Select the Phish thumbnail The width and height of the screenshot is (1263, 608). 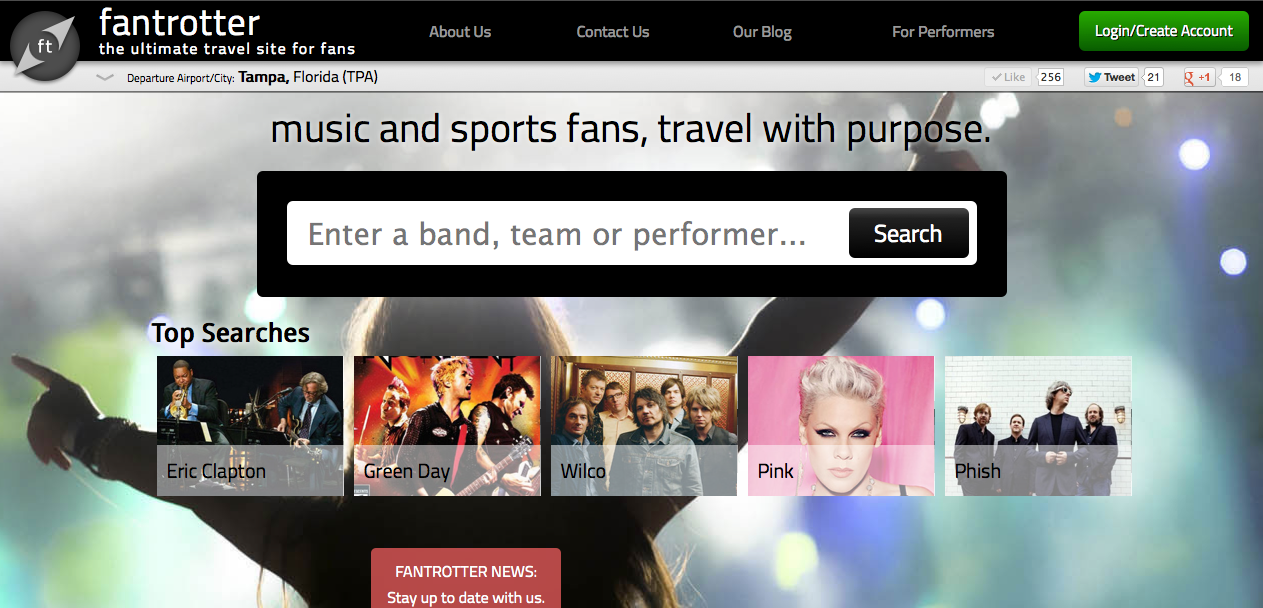tap(1037, 425)
